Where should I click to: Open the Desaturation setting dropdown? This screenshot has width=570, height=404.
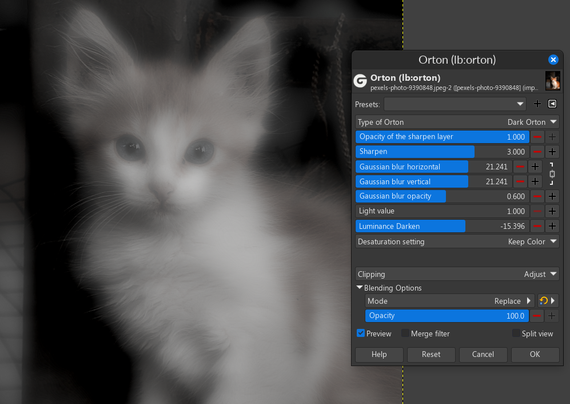coord(457,241)
